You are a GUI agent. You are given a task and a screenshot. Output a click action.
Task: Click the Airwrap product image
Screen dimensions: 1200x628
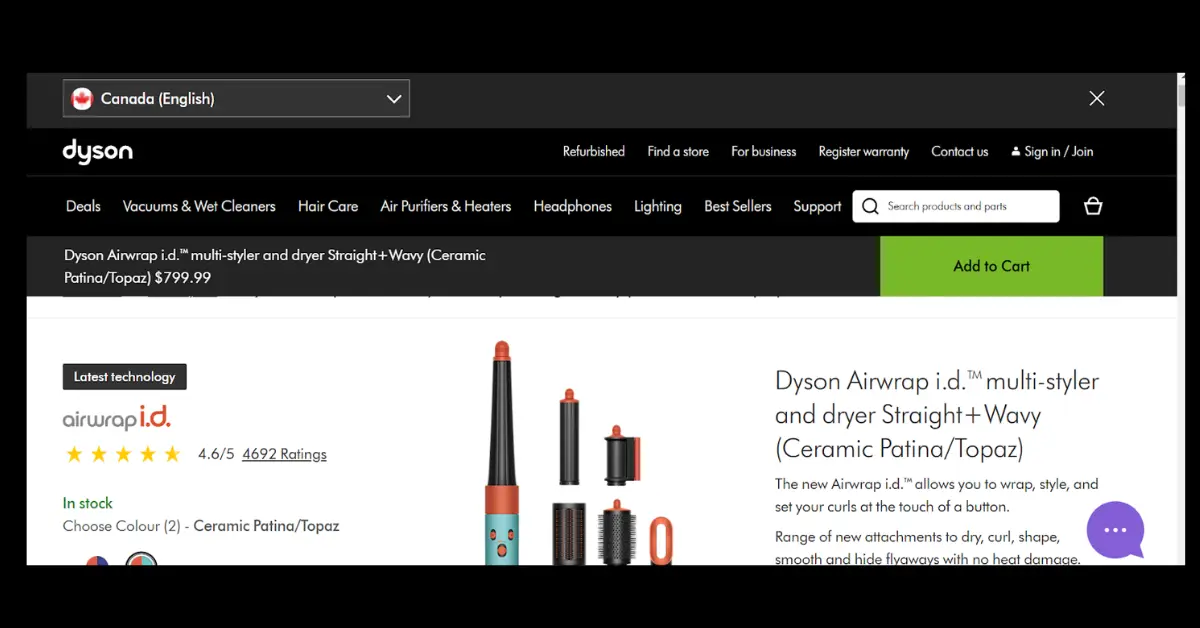pyautogui.click(x=580, y=453)
